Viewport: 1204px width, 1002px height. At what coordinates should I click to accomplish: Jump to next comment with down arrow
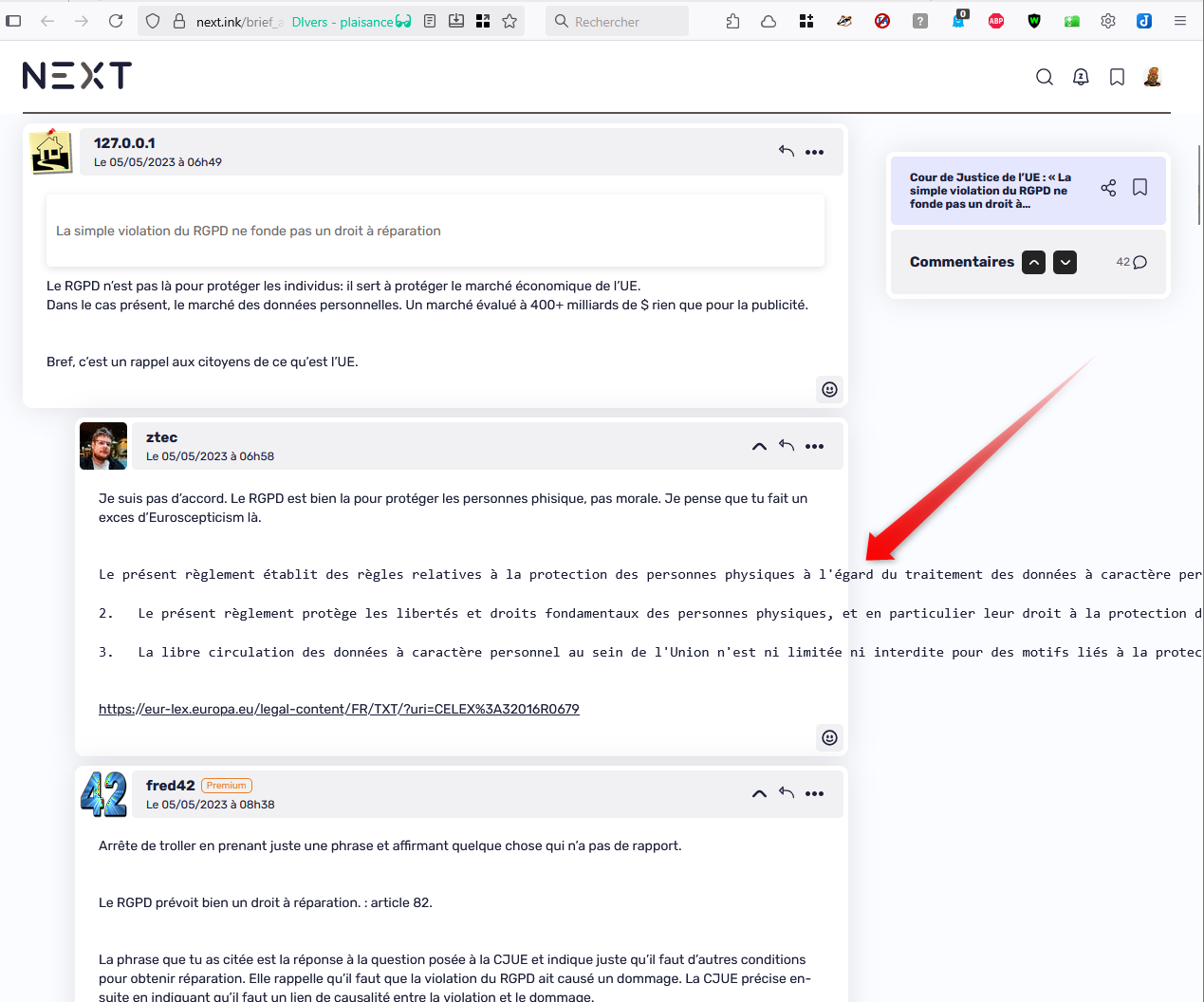click(x=1065, y=262)
